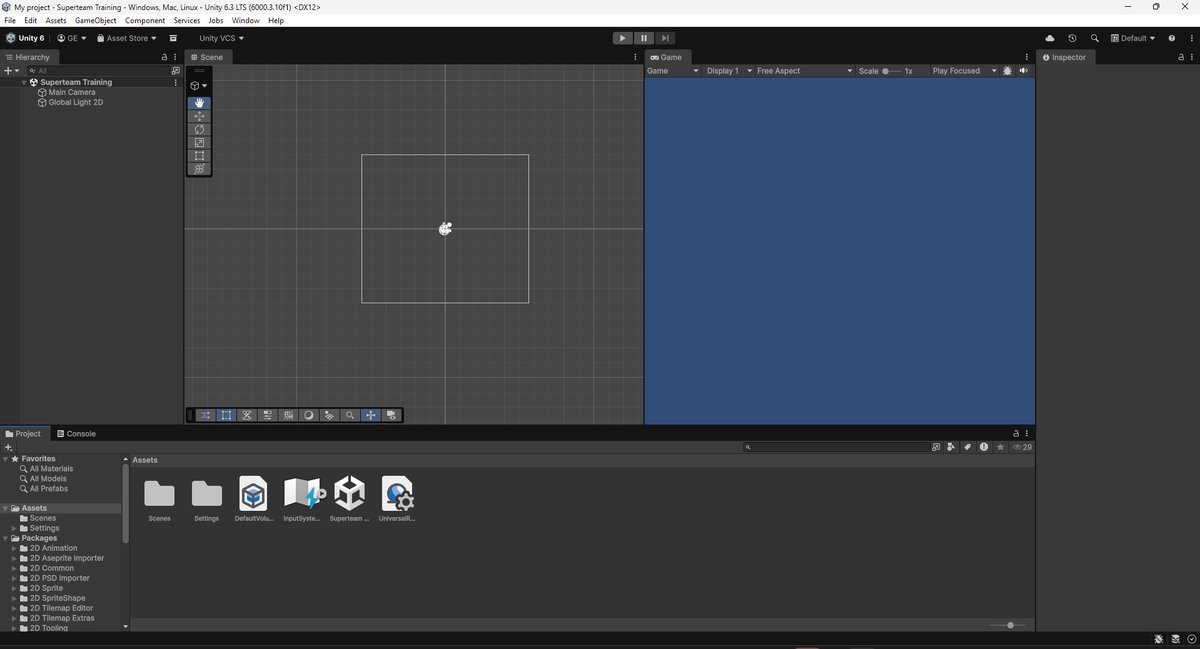This screenshot has width=1200, height=649.
Task: Click the Hierarchy create plus button
Action: (11, 71)
